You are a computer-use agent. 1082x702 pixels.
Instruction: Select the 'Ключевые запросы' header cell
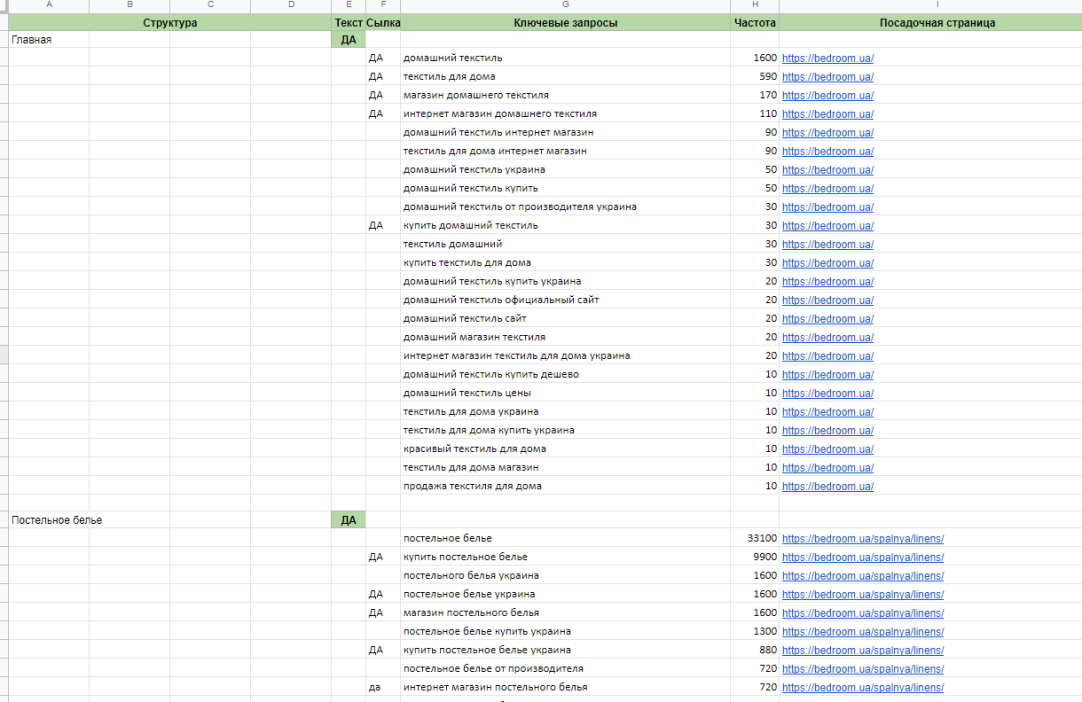coord(565,23)
